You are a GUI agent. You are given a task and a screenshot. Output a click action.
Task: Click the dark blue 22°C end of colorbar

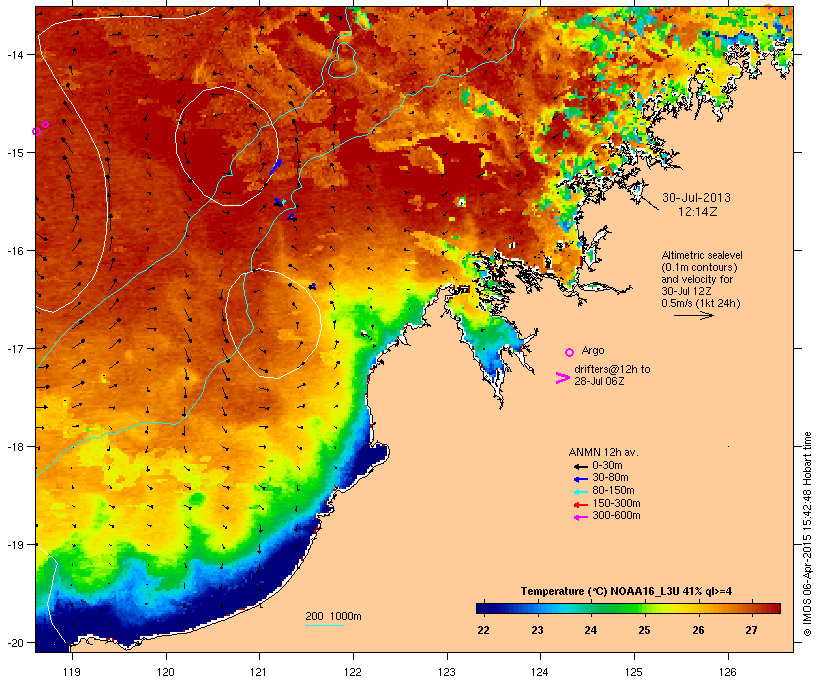pyautogui.click(x=482, y=608)
